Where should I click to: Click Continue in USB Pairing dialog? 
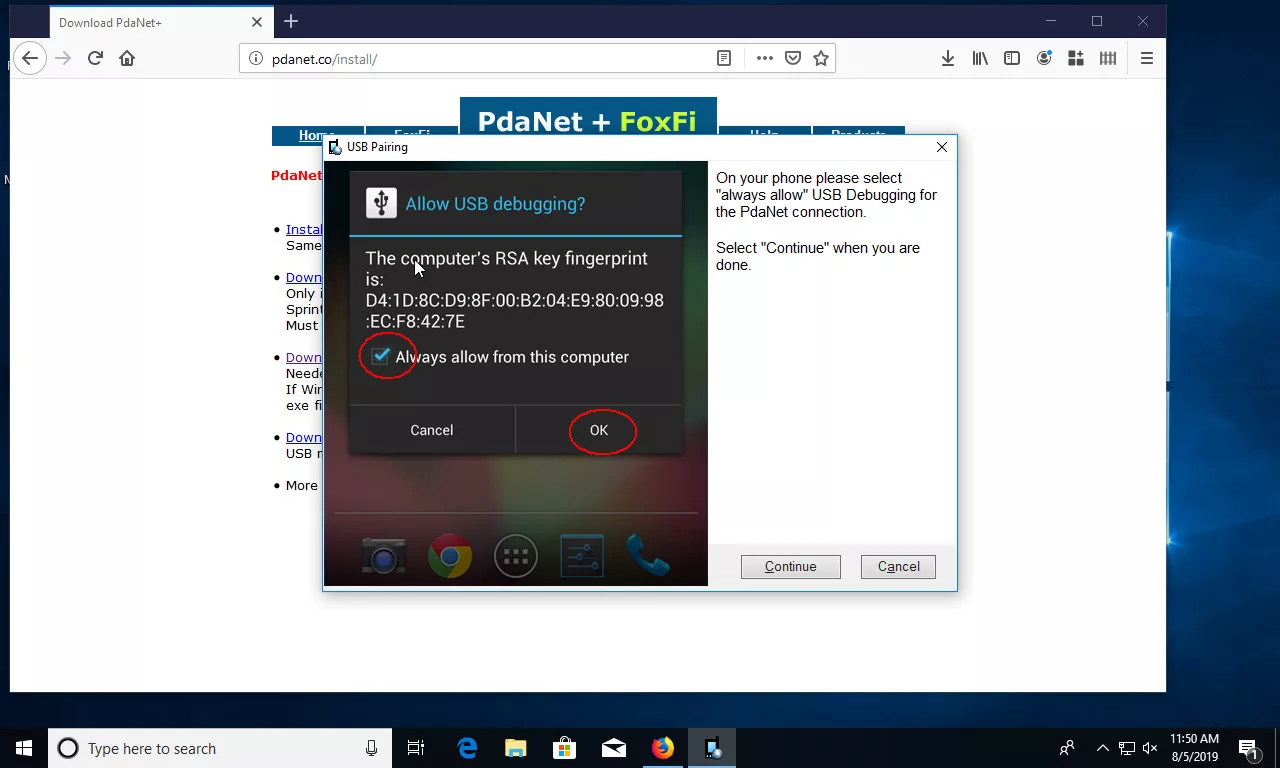coord(790,566)
